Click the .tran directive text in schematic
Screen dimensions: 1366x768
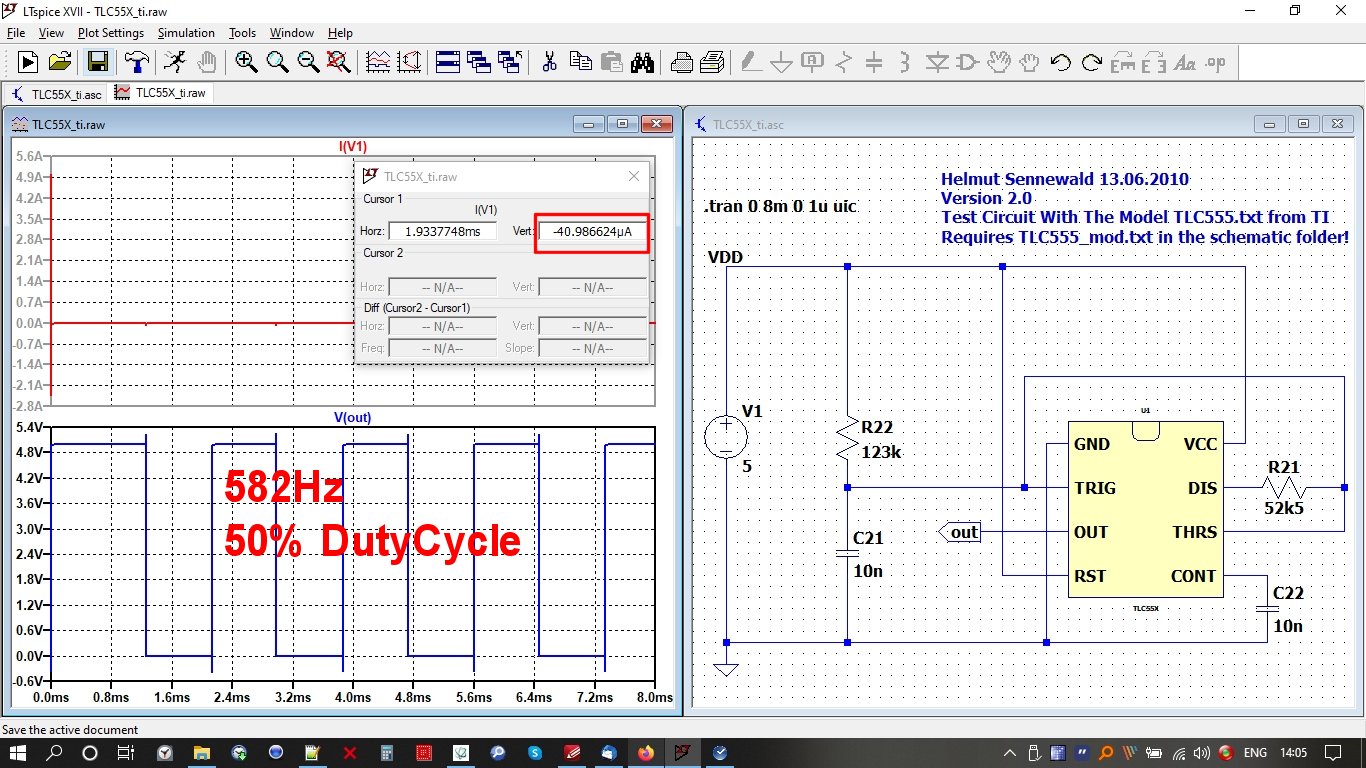[781, 207]
